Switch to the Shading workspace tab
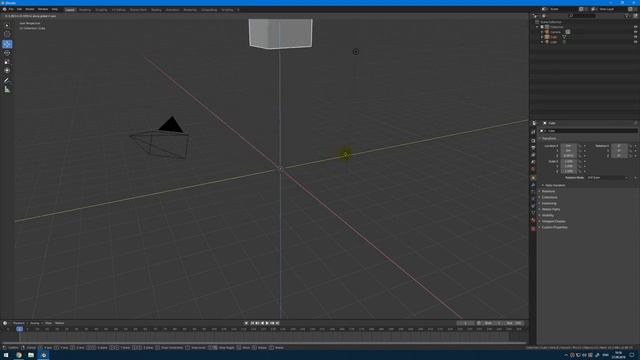 pyautogui.click(x=156, y=10)
